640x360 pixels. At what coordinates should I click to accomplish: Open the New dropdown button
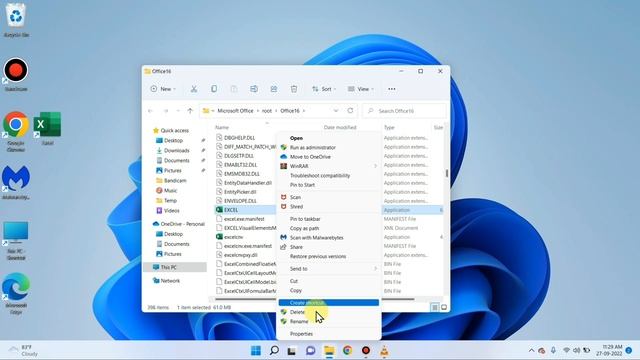click(163, 89)
